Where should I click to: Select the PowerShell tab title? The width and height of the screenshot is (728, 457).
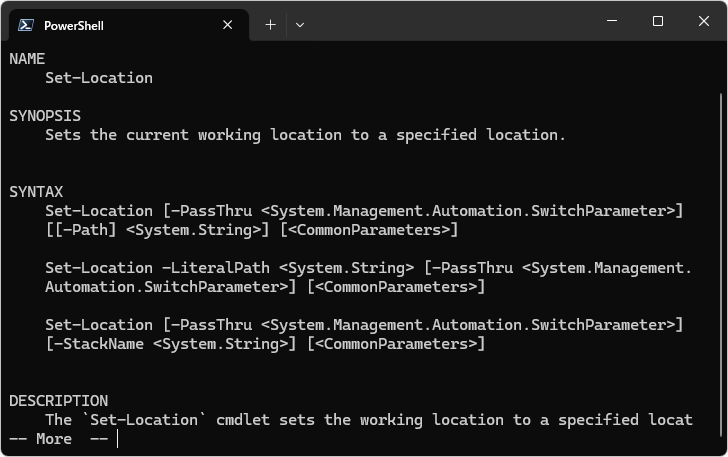click(74, 25)
